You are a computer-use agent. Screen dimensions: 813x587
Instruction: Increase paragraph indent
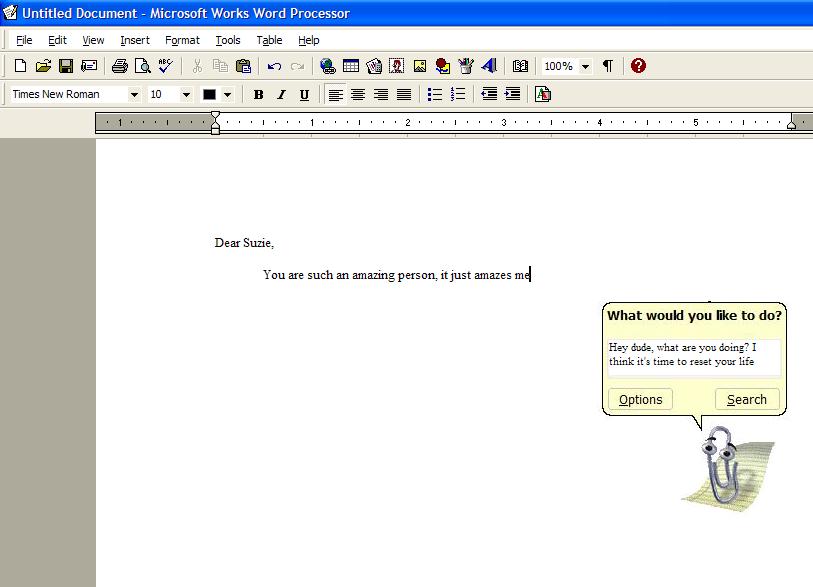click(512, 94)
